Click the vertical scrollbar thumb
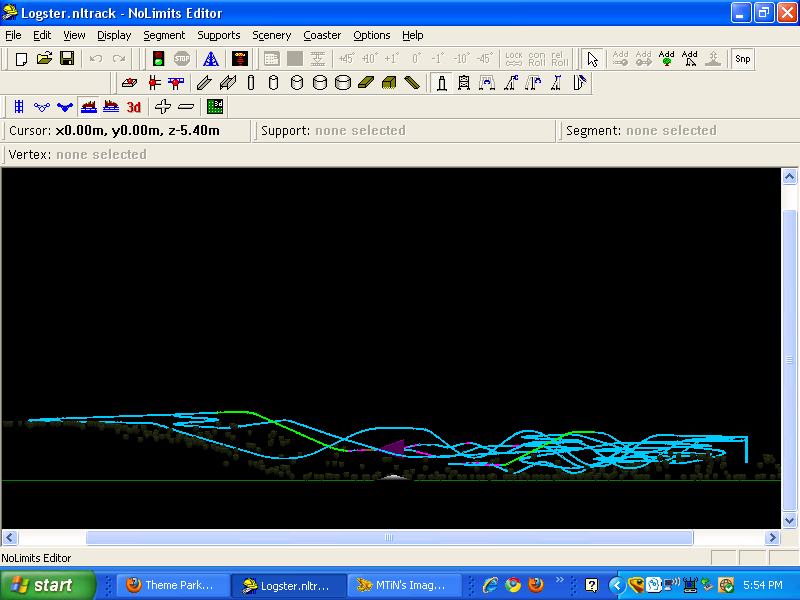This screenshot has width=800, height=600. coord(789,360)
